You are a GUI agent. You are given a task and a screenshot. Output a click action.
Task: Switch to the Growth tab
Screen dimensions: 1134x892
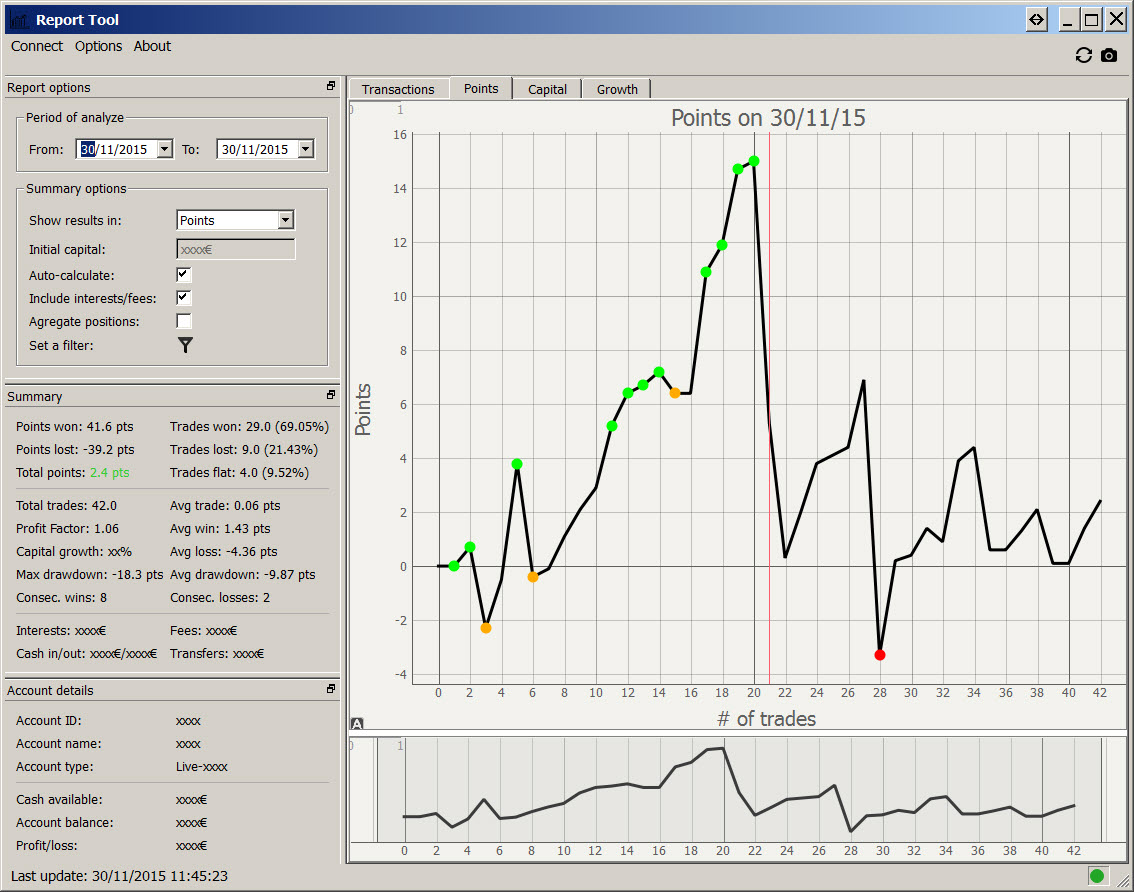click(617, 89)
